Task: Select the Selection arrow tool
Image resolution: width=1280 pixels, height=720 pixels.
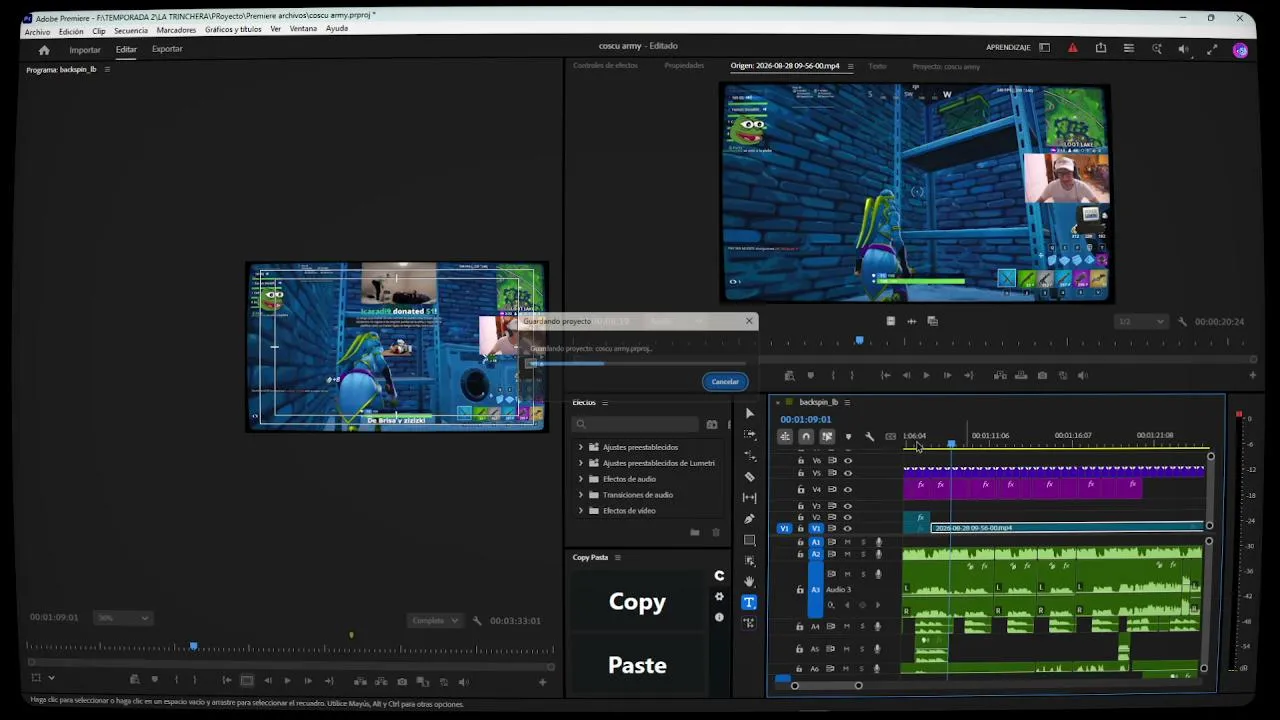Action: [750, 414]
